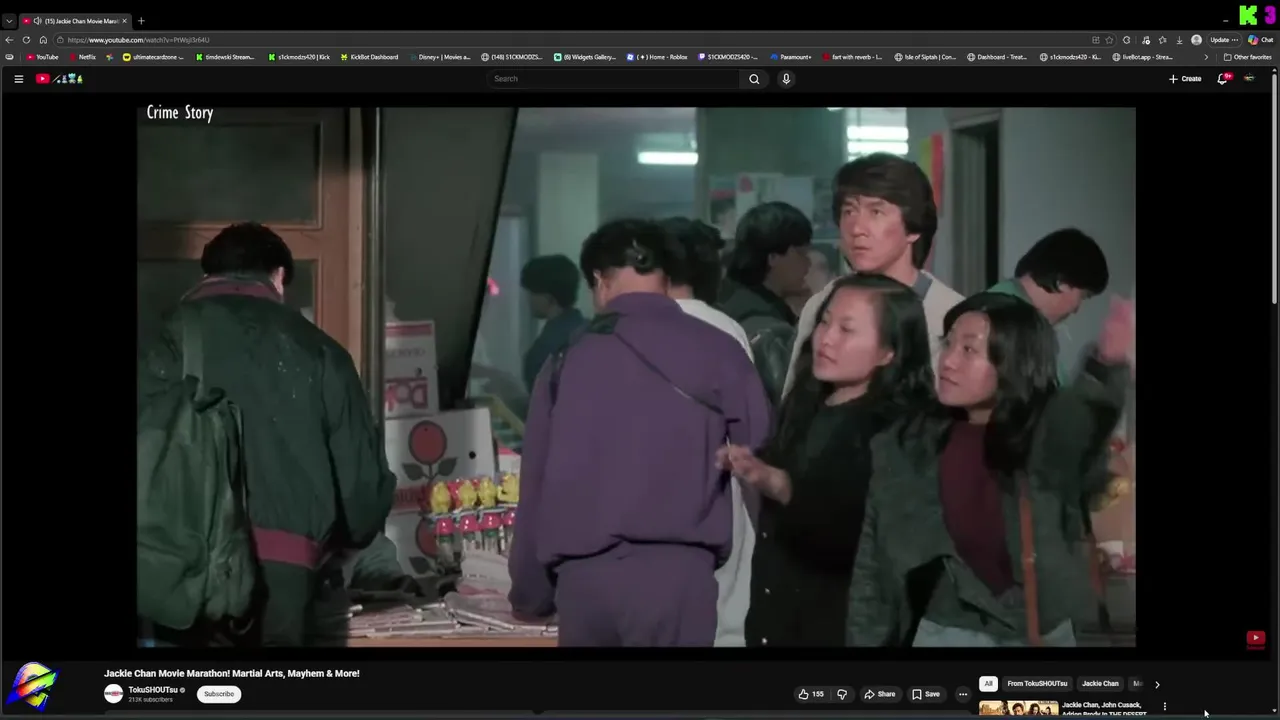Viewport: 1280px width, 720px height.
Task: Like the video with thumbs up
Action: (x=811, y=694)
